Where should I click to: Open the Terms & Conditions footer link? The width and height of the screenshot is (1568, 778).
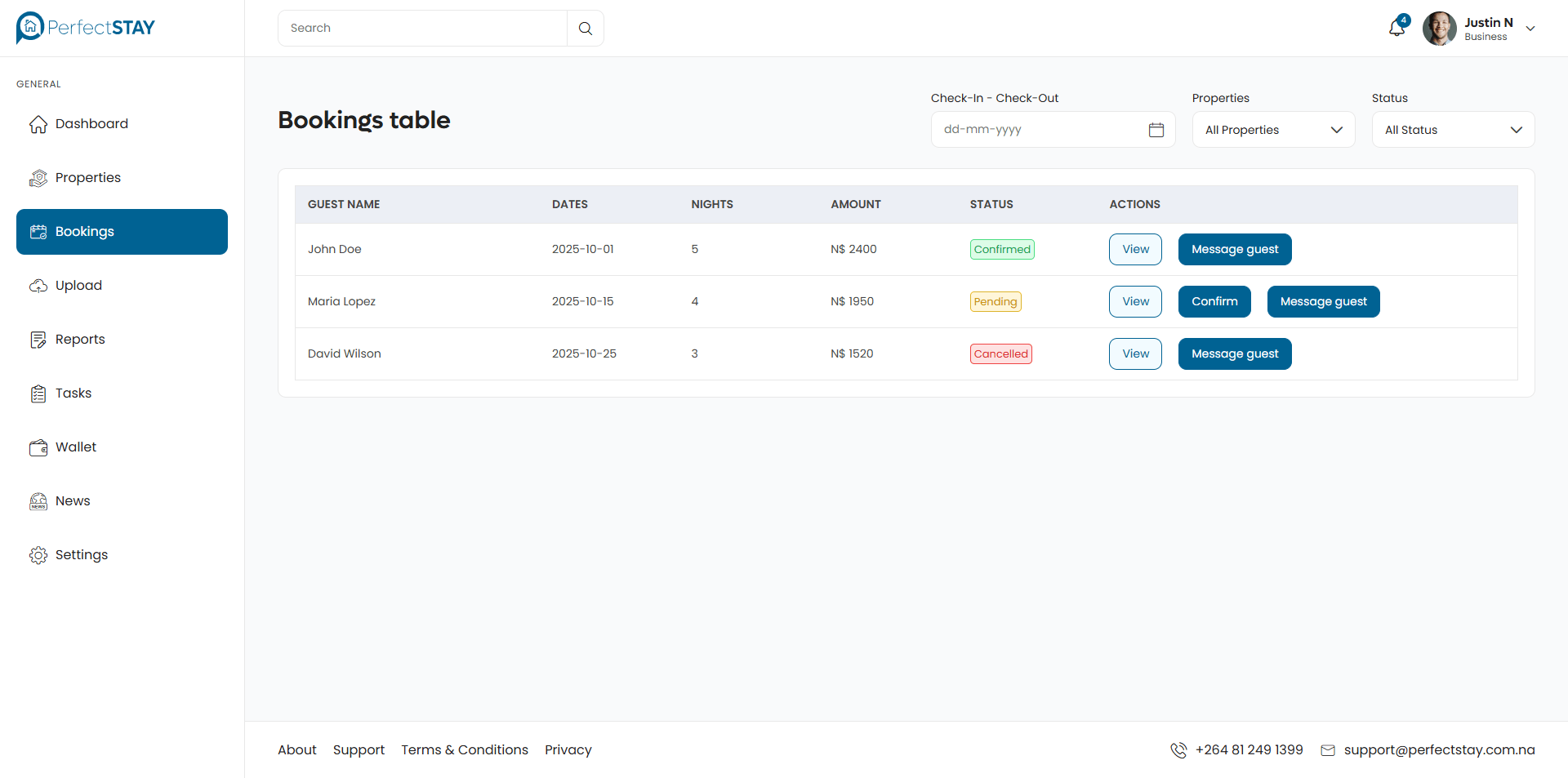click(464, 749)
